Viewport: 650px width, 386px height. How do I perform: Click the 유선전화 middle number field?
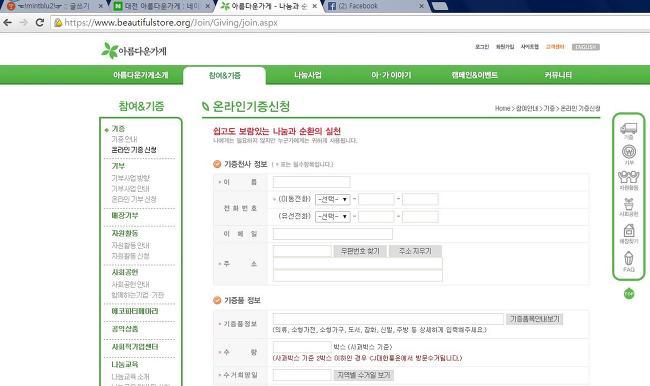click(x=376, y=216)
